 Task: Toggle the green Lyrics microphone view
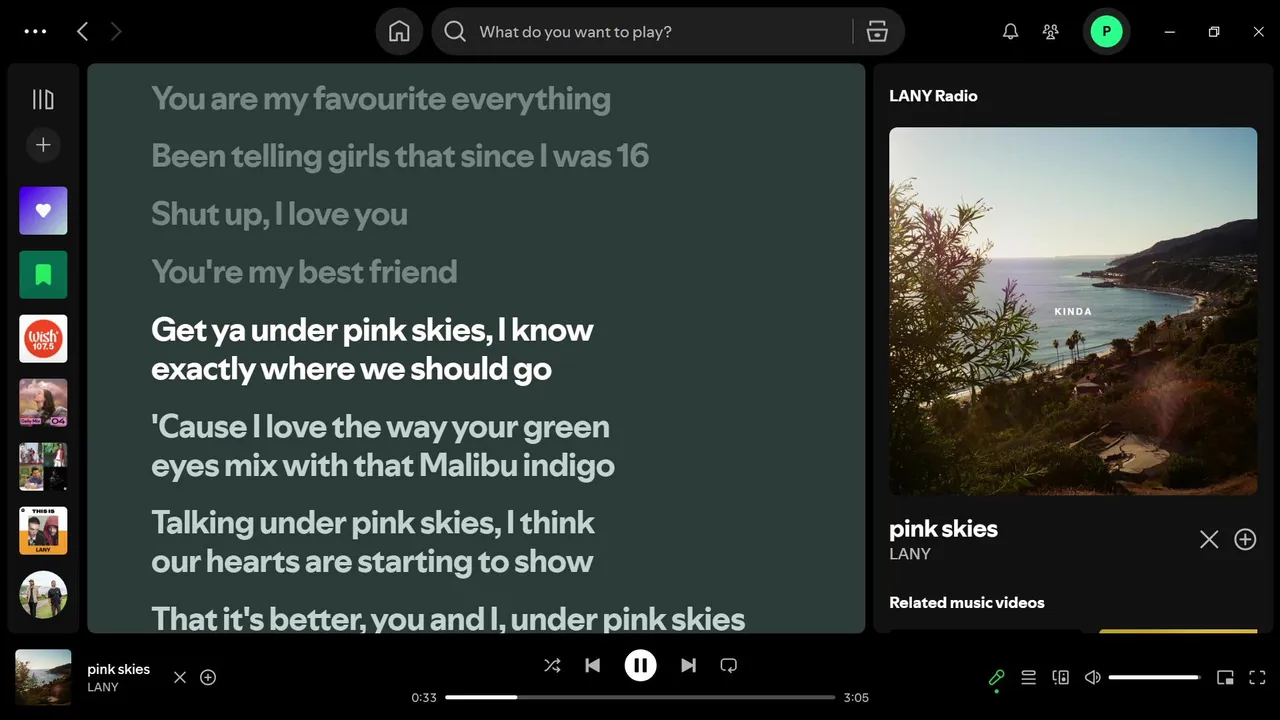[996, 678]
